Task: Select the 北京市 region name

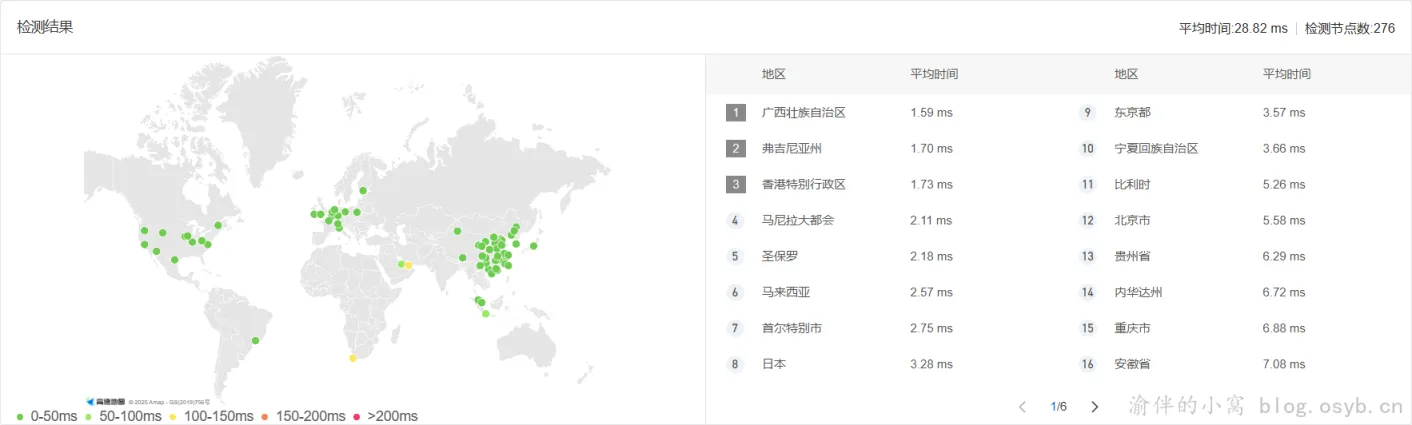Action: click(x=1133, y=221)
